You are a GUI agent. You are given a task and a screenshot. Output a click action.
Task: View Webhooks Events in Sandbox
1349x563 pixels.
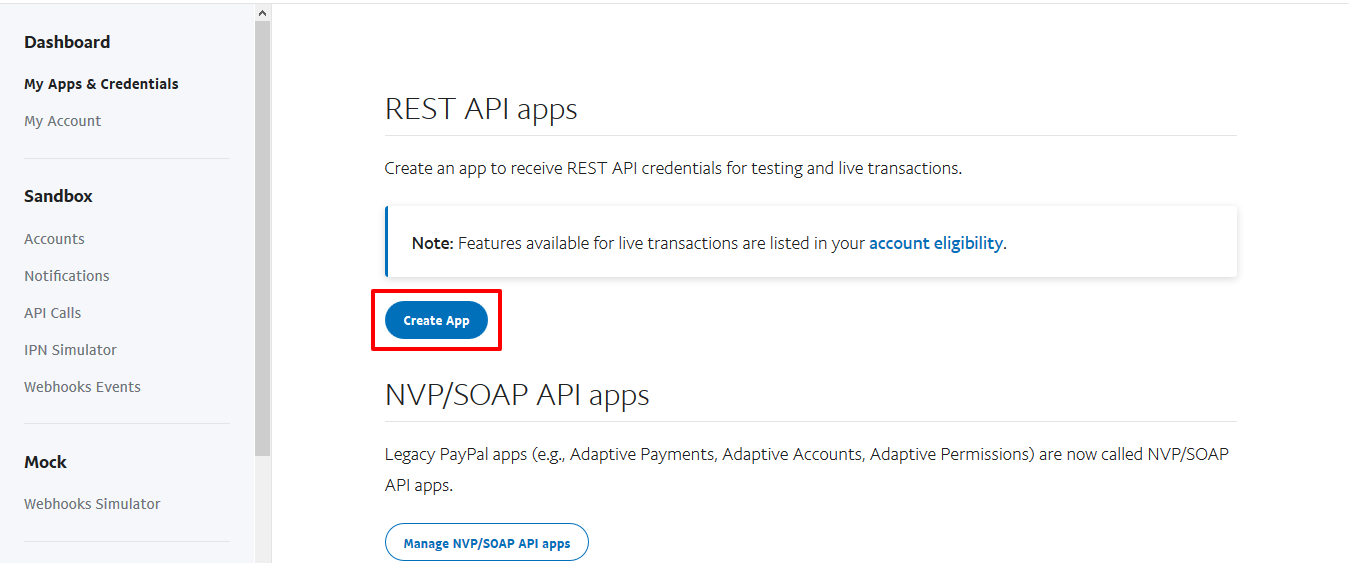point(82,387)
